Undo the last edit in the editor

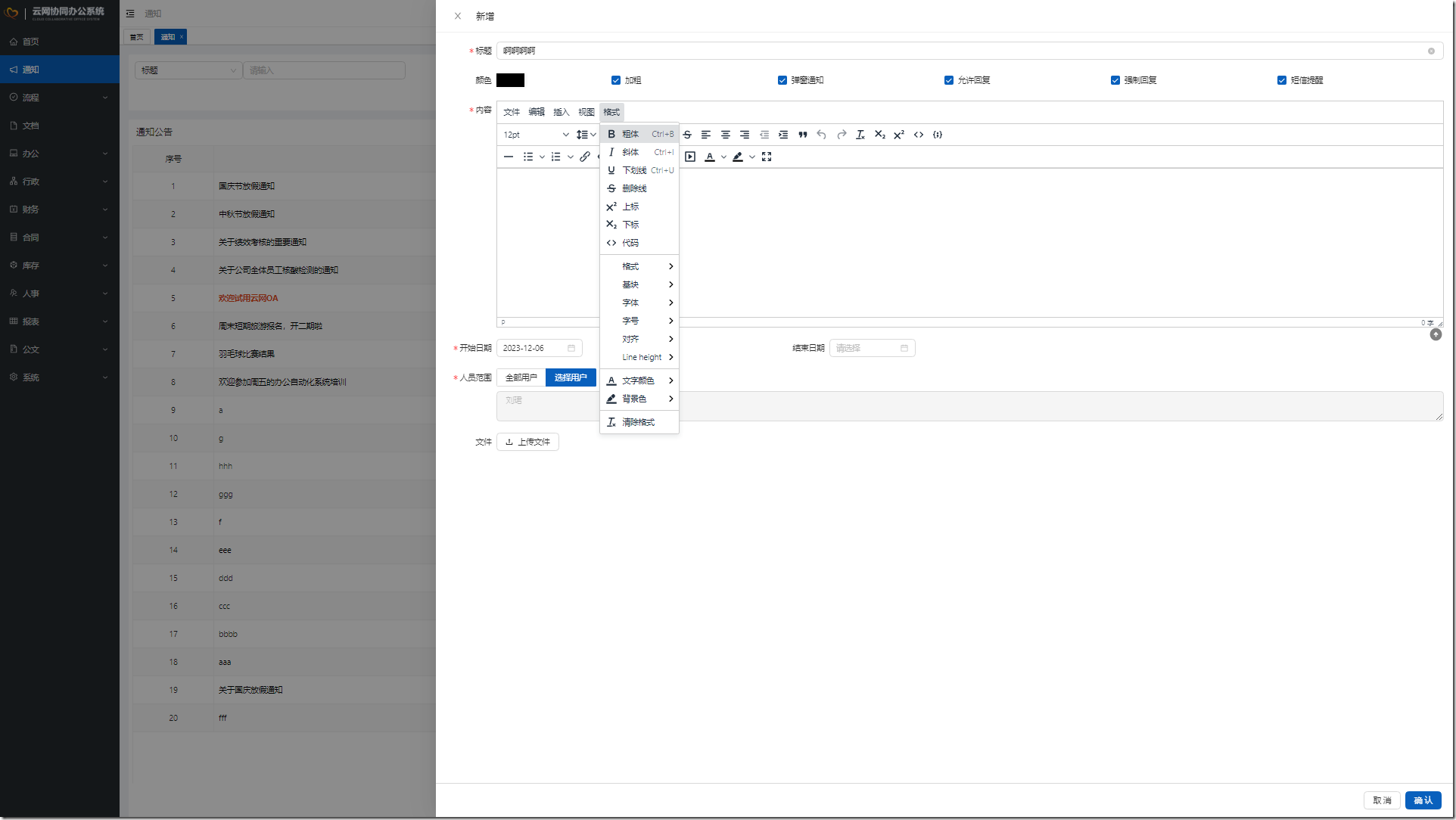[822, 135]
